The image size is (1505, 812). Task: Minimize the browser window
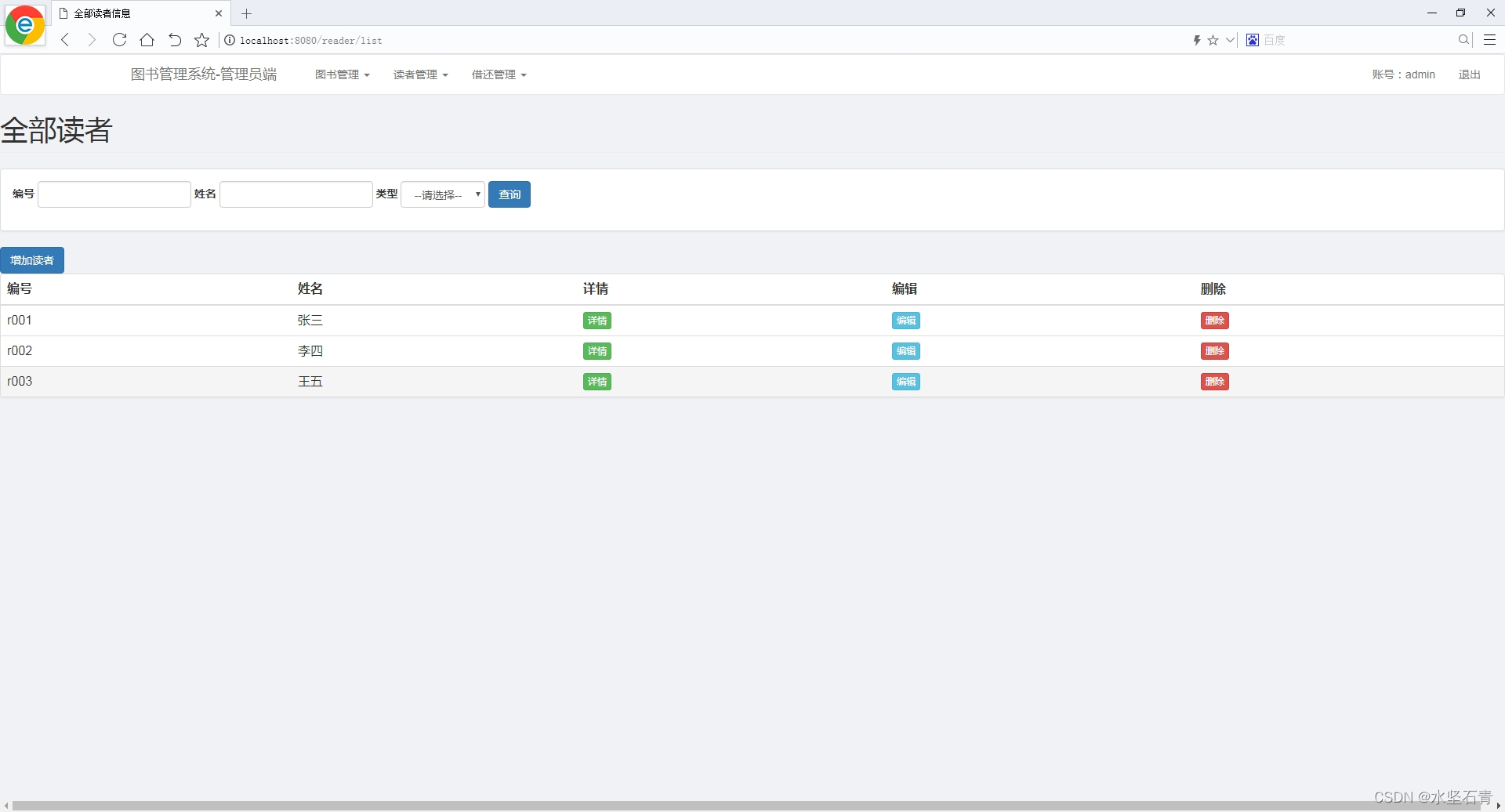pyautogui.click(x=1432, y=13)
